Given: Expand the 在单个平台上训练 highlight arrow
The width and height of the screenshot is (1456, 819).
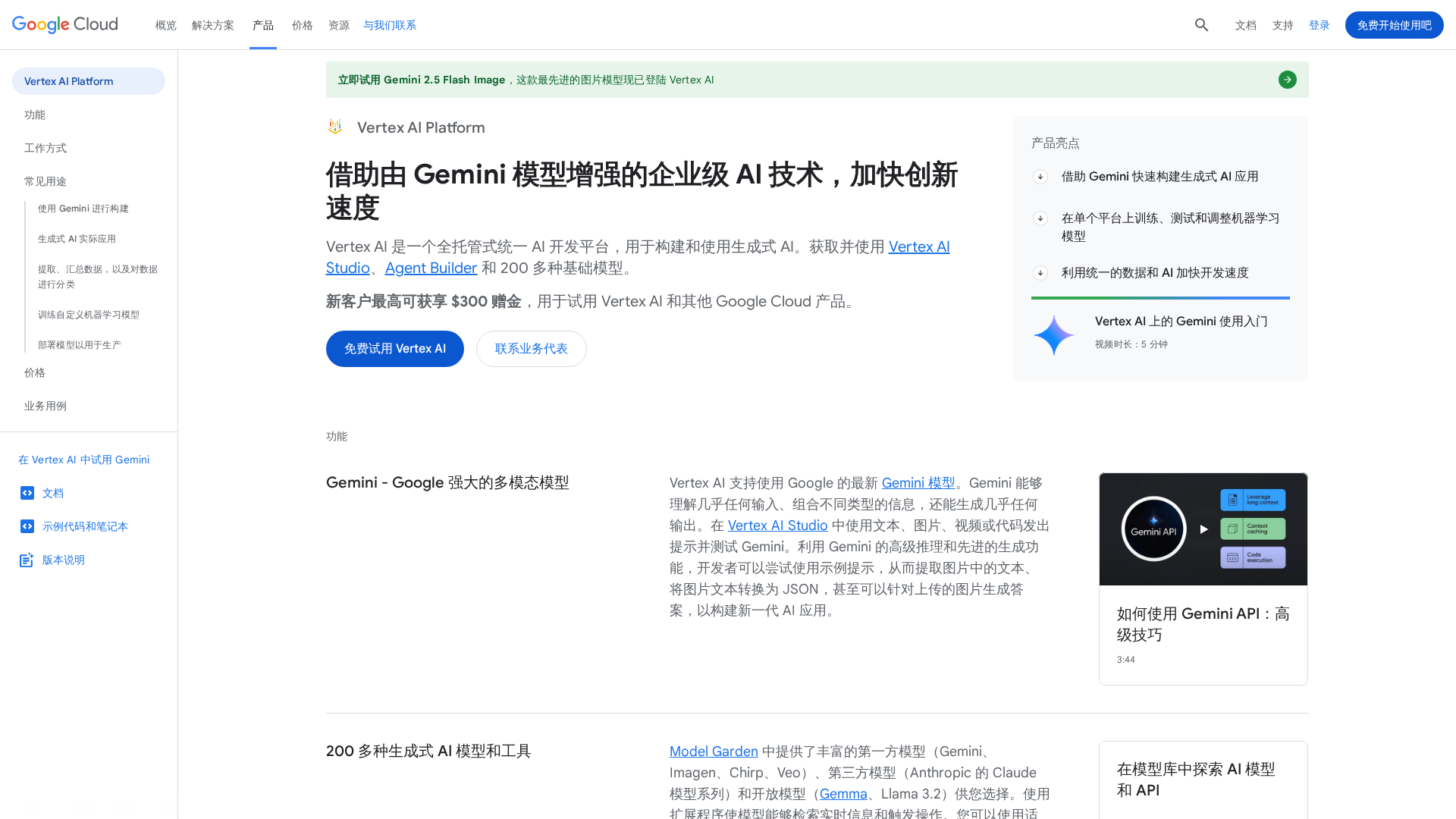Looking at the screenshot, I should click(1040, 218).
